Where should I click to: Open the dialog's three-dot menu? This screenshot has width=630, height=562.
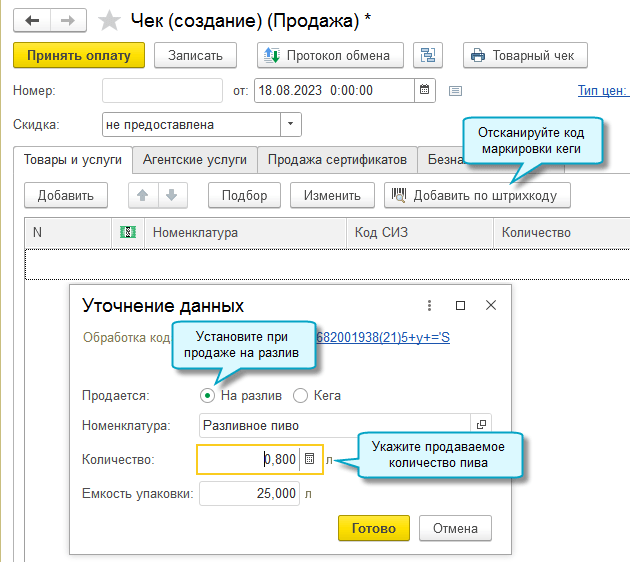click(x=429, y=306)
